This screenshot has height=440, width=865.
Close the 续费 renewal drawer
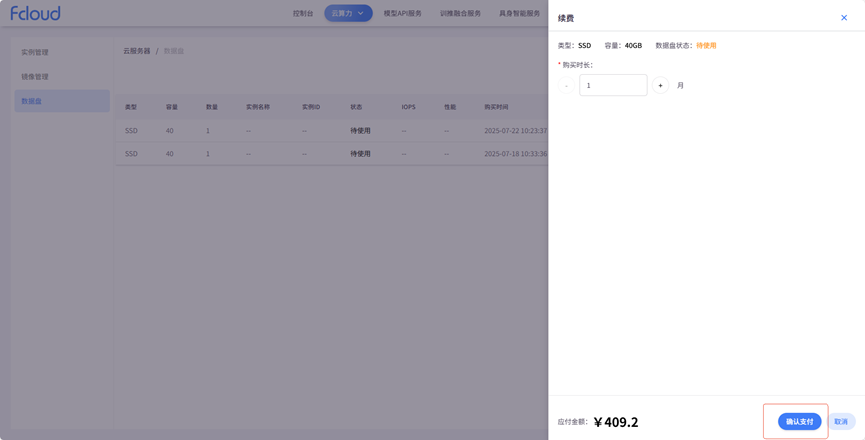click(x=843, y=18)
